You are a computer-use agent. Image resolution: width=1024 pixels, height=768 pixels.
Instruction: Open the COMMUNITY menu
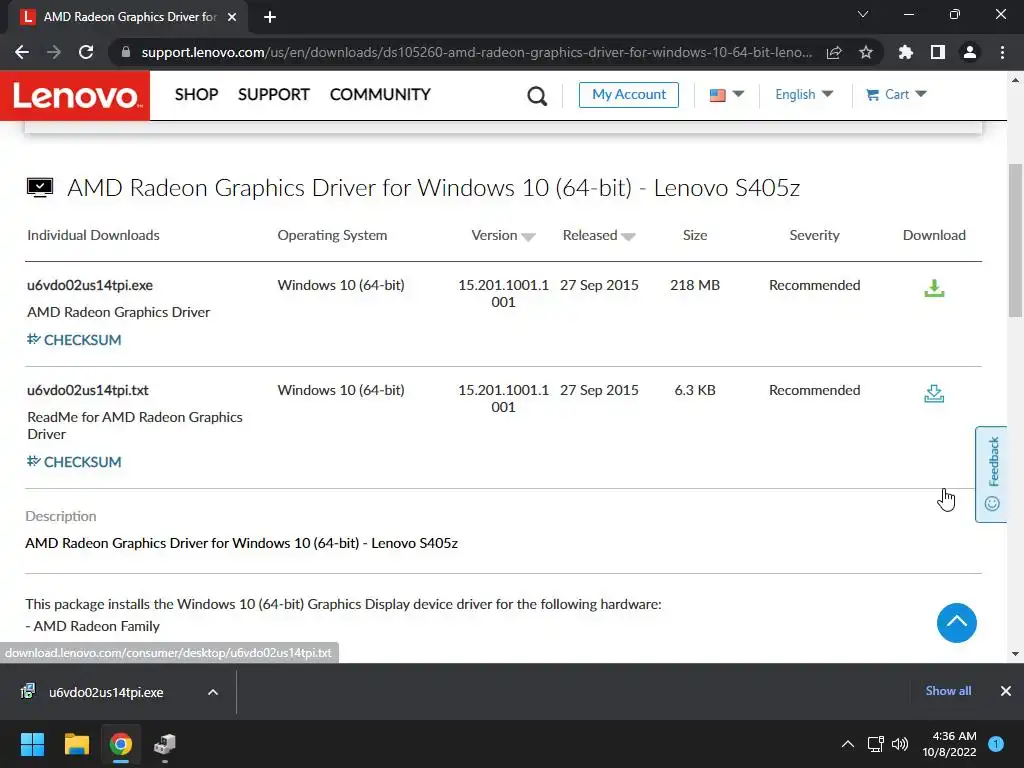pos(380,95)
